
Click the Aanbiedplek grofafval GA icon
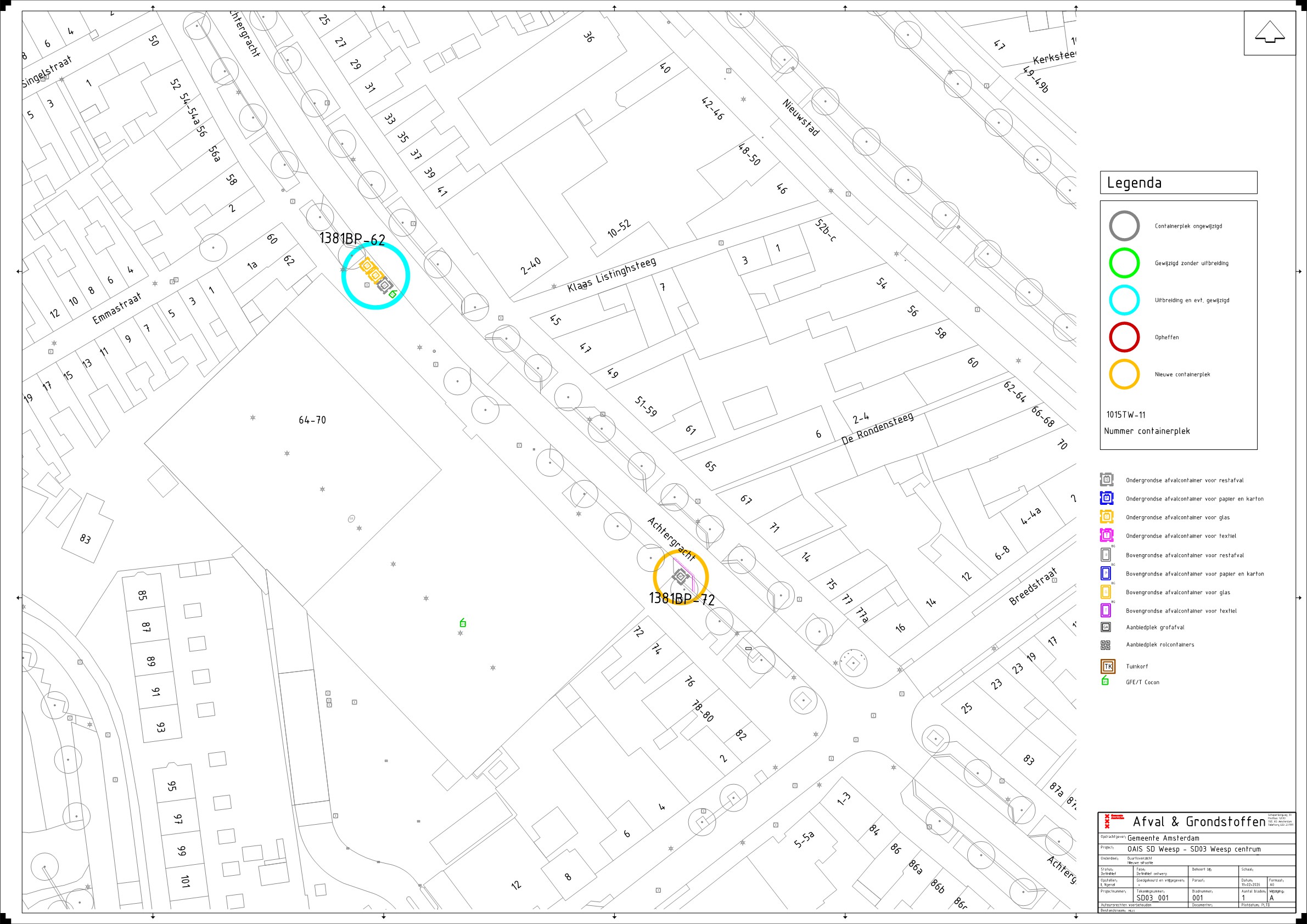pos(1106,627)
